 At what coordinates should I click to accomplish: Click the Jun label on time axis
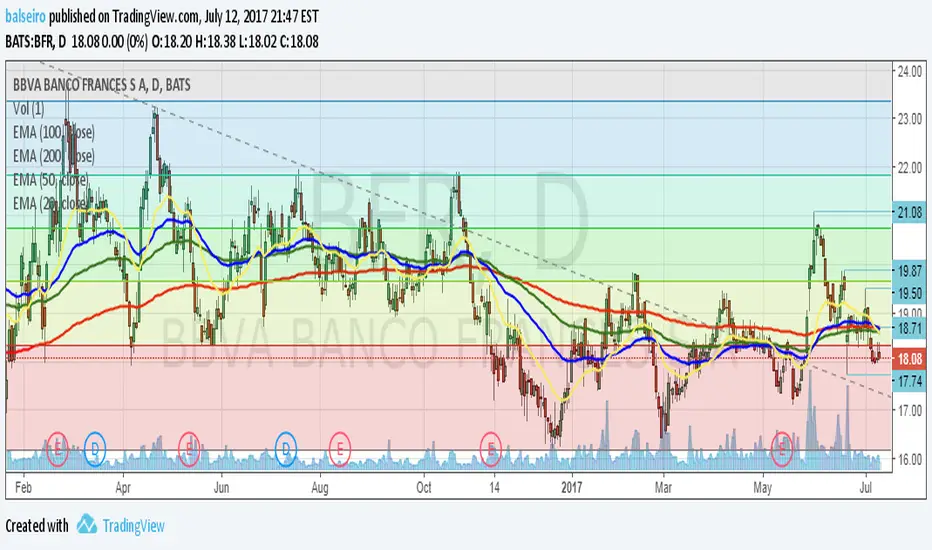tap(221, 488)
